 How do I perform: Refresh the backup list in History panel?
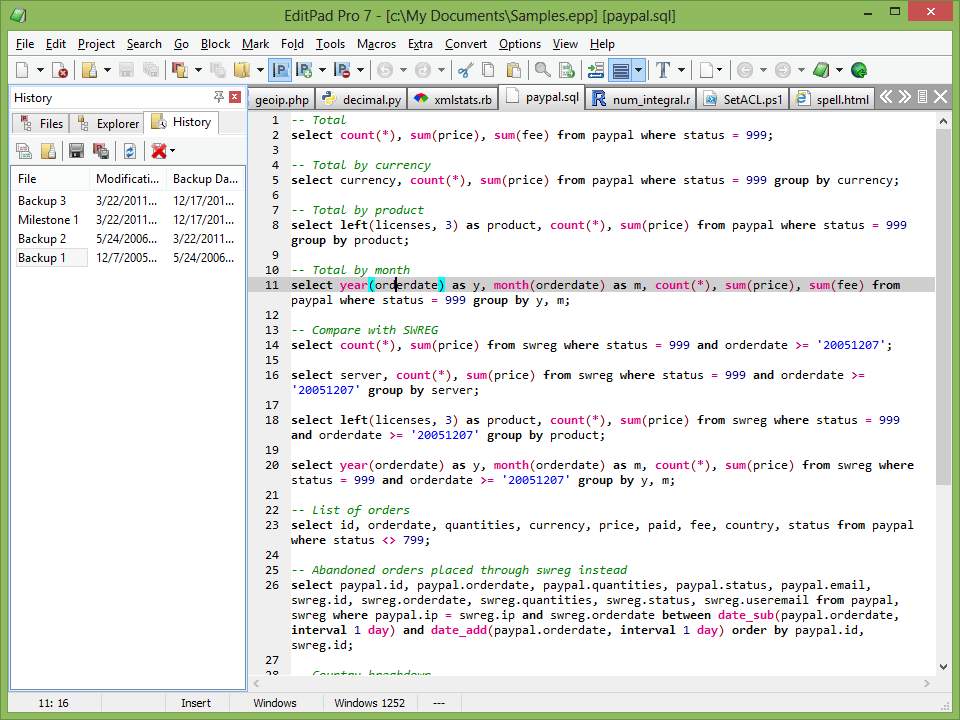pyautogui.click(x=130, y=150)
